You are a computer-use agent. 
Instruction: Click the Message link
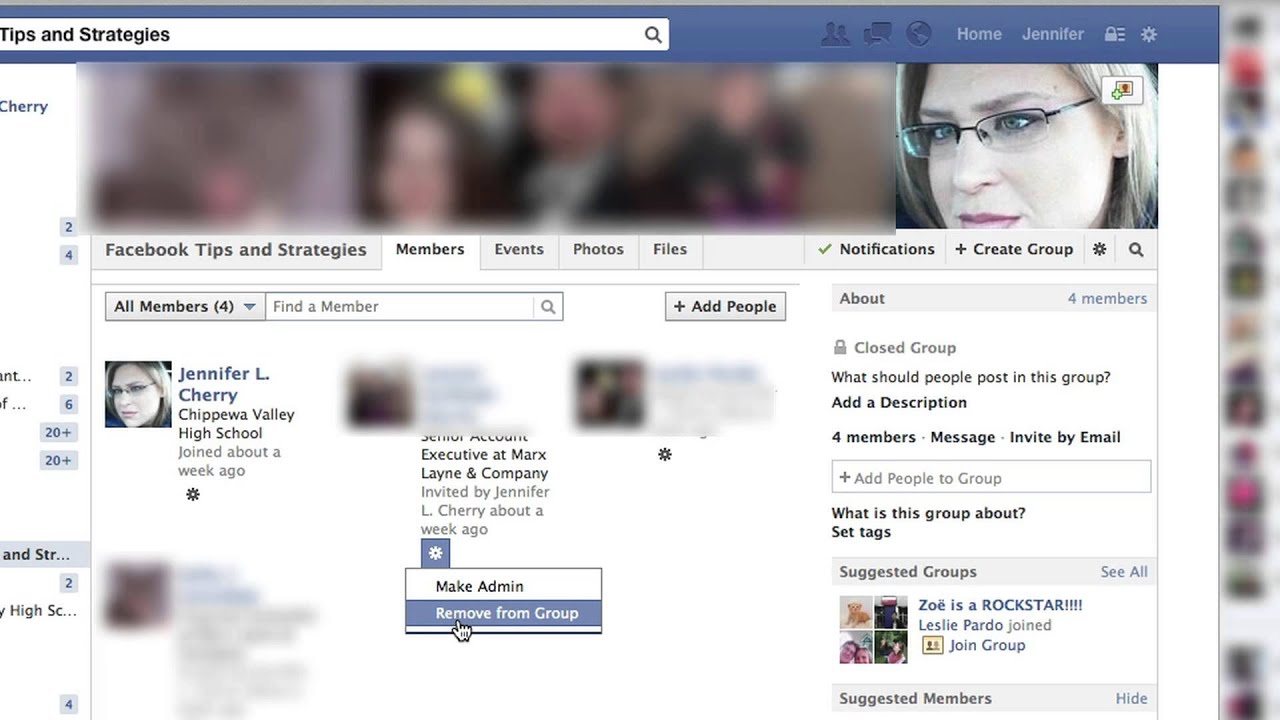pos(963,438)
